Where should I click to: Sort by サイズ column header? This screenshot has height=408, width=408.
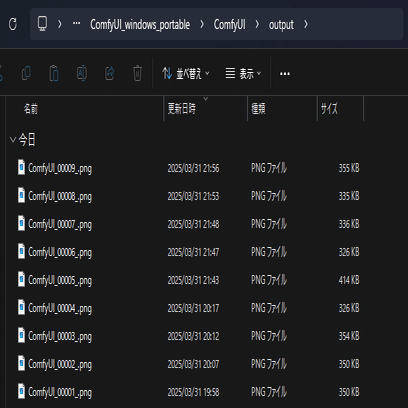340,109
